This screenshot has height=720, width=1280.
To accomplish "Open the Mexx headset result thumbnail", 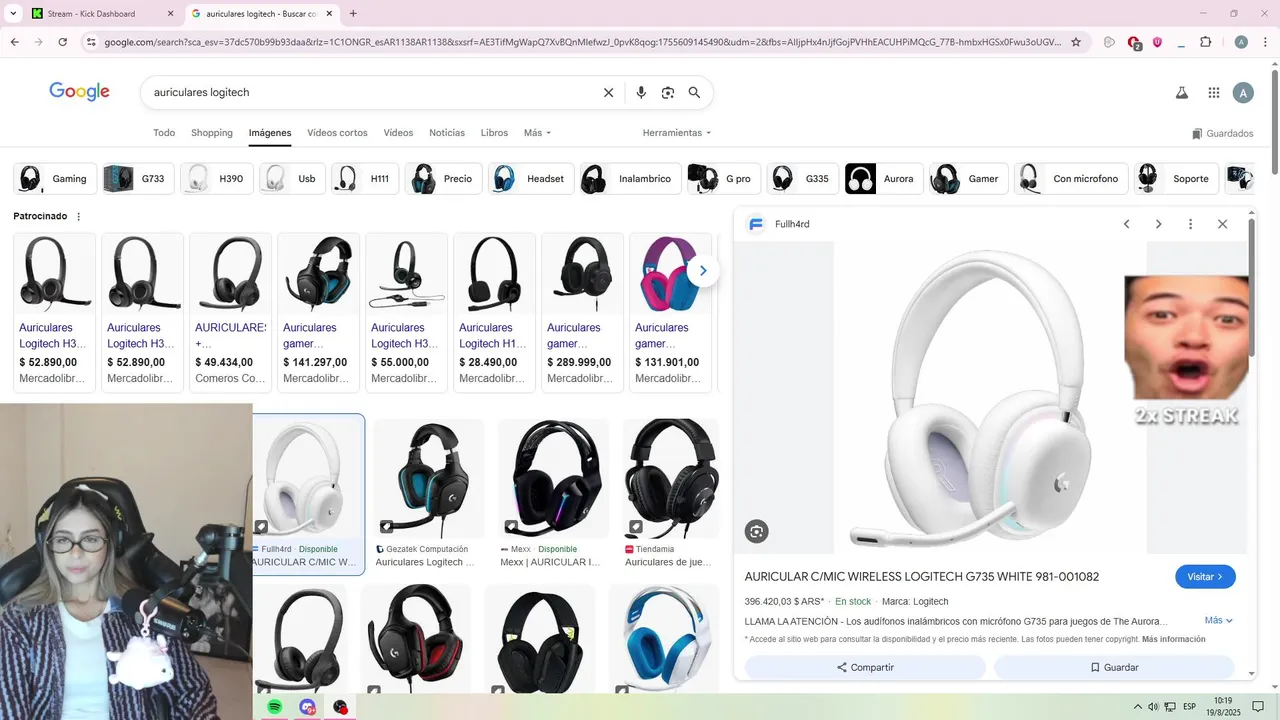I will [553, 478].
